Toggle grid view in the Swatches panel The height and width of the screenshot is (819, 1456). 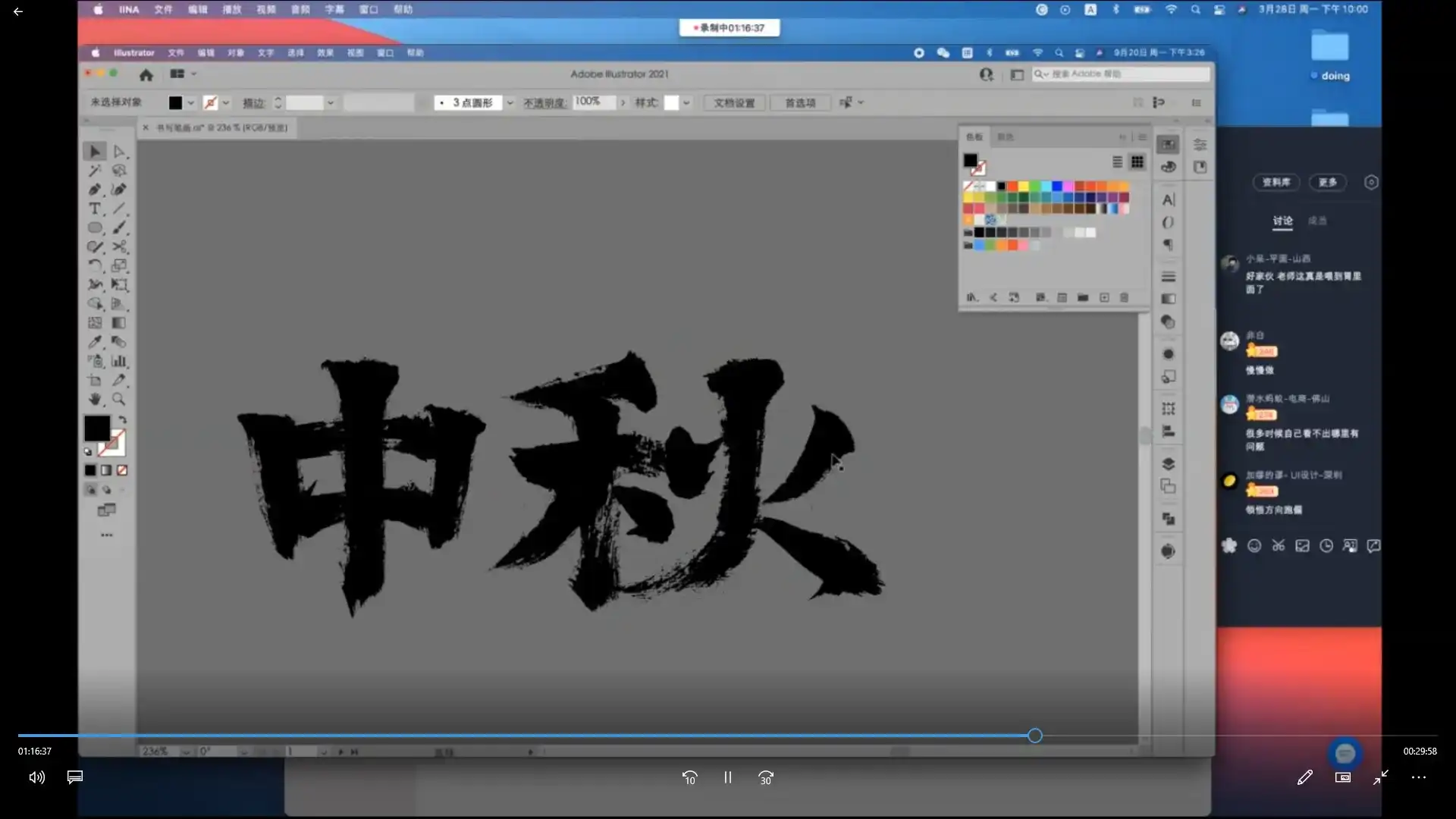point(1137,162)
